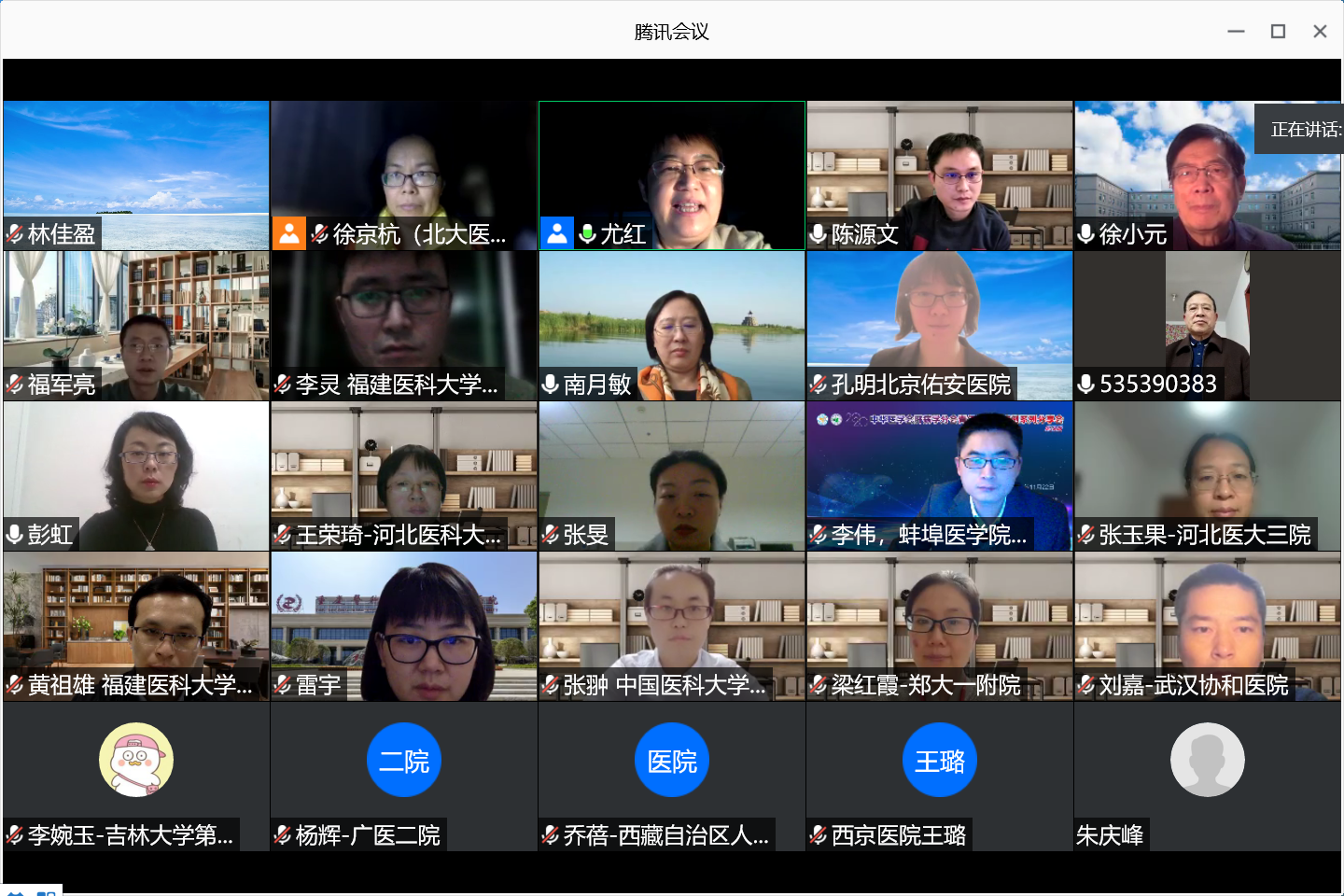Click the blue person badge beside 尤红
The image size is (1344, 896).
click(557, 233)
